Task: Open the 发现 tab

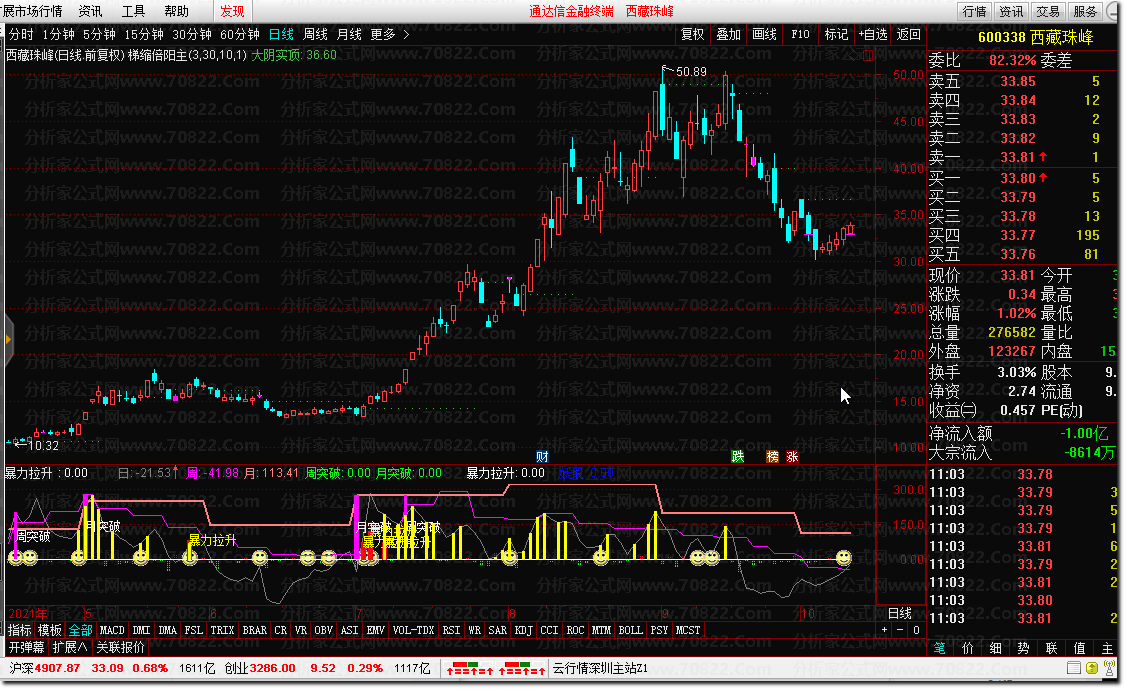Action: [232, 11]
